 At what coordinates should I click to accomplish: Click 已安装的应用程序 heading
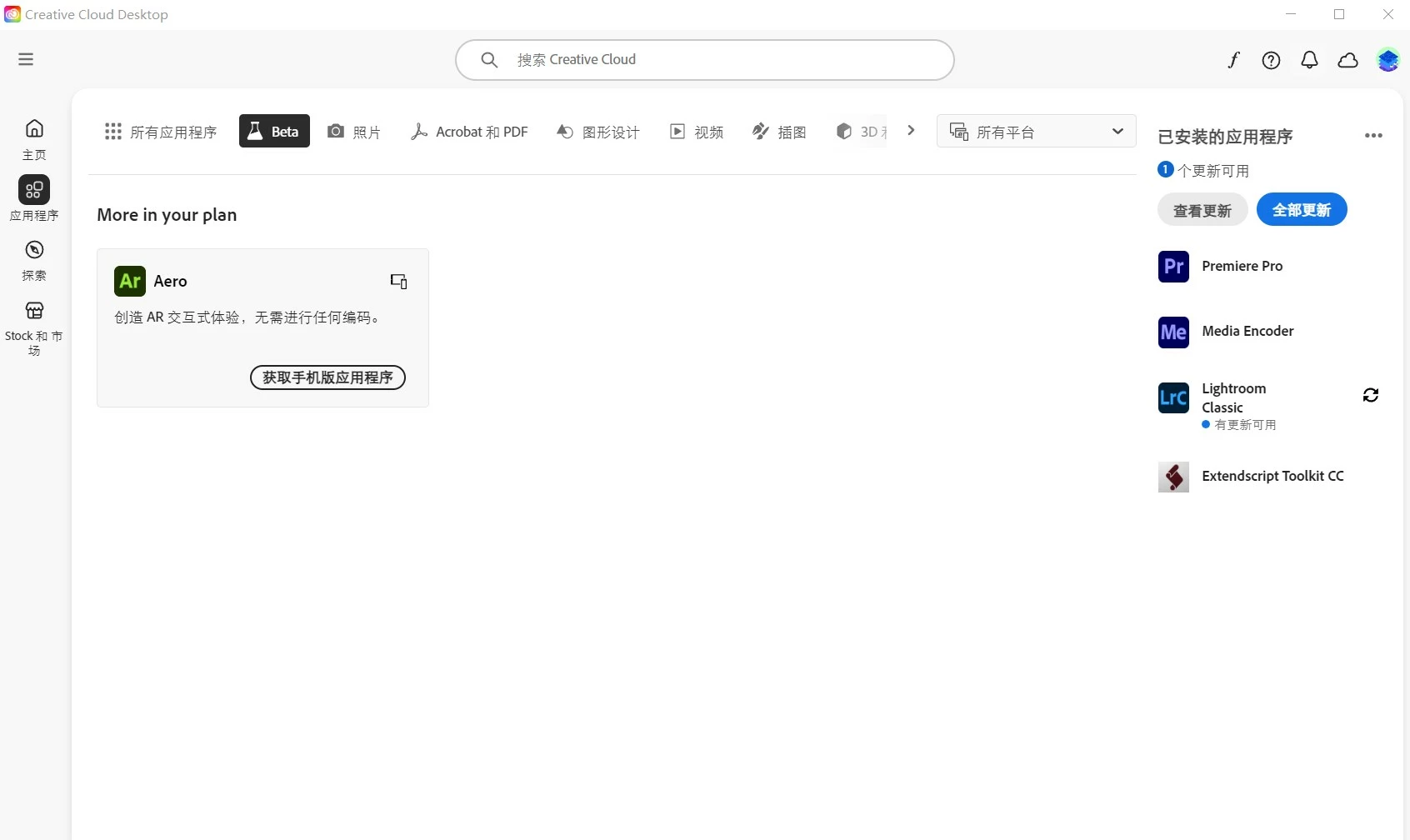tap(1225, 137)
